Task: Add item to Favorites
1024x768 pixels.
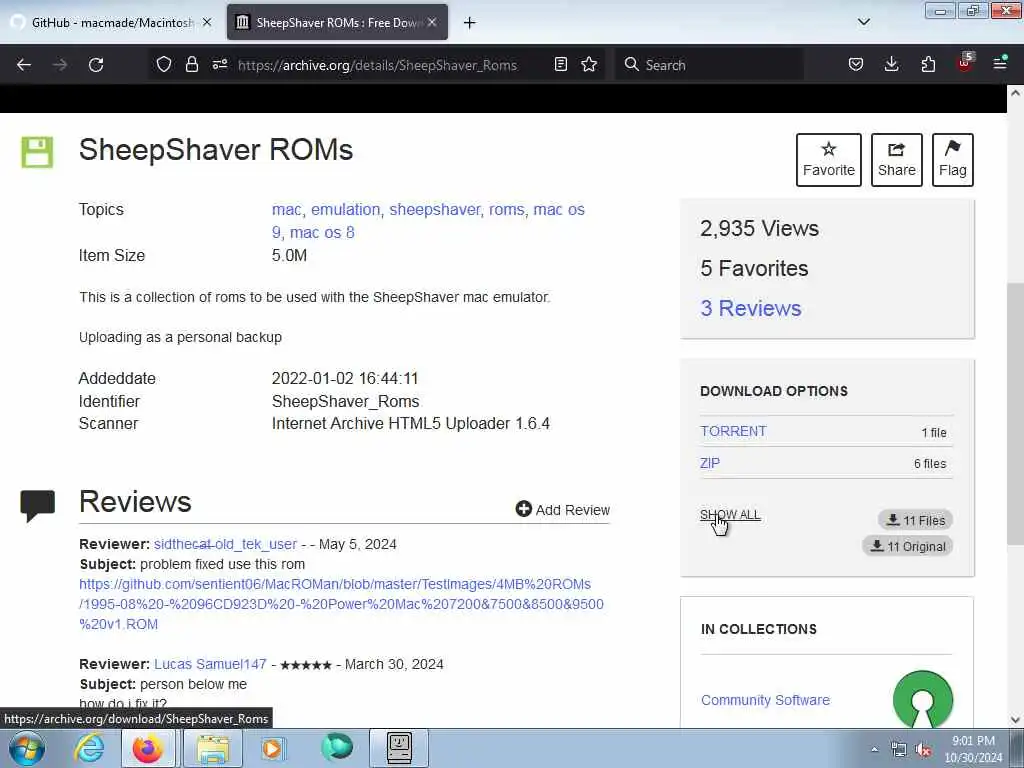Action: [x=829, y=160]
